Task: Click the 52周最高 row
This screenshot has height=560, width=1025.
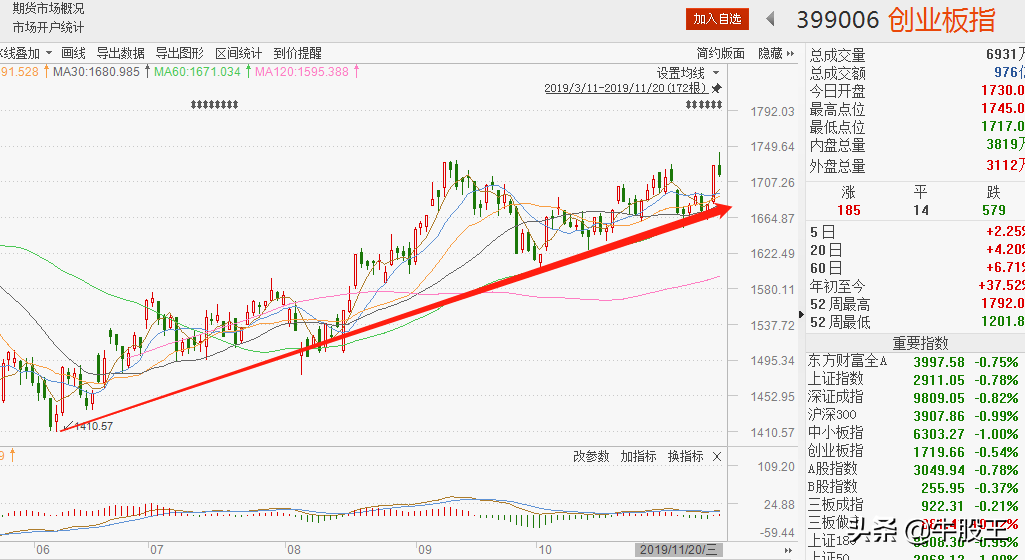Action: click(915, 304)
